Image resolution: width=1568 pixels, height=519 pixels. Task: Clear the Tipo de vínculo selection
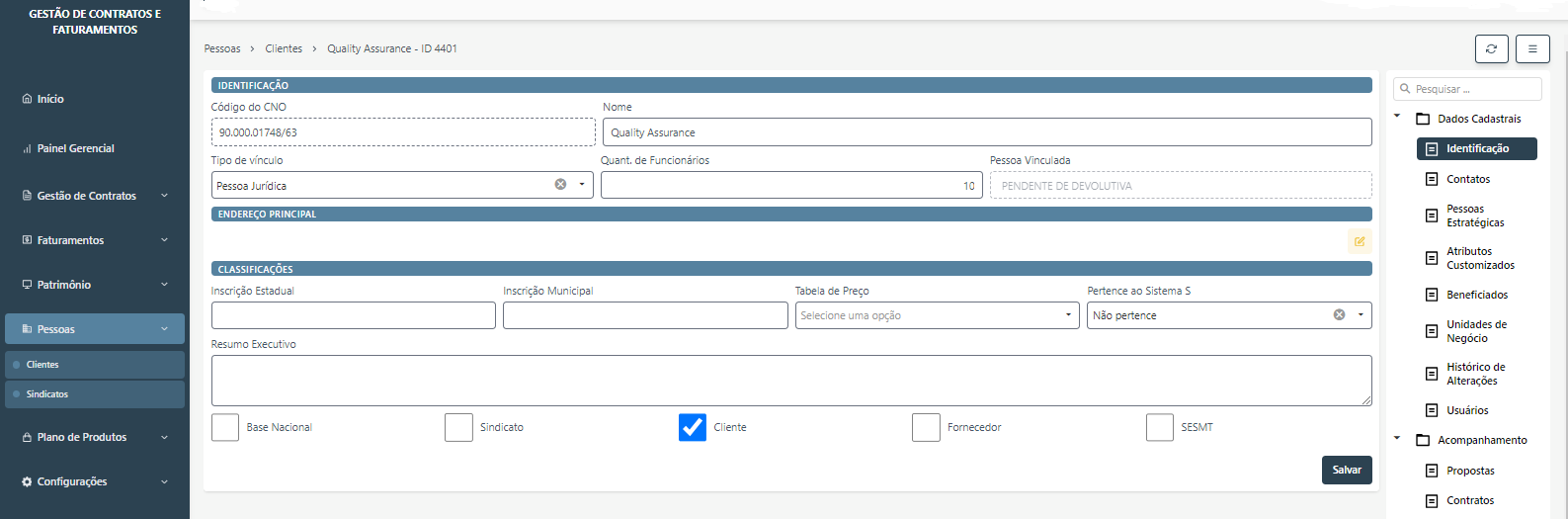[560, 185]
